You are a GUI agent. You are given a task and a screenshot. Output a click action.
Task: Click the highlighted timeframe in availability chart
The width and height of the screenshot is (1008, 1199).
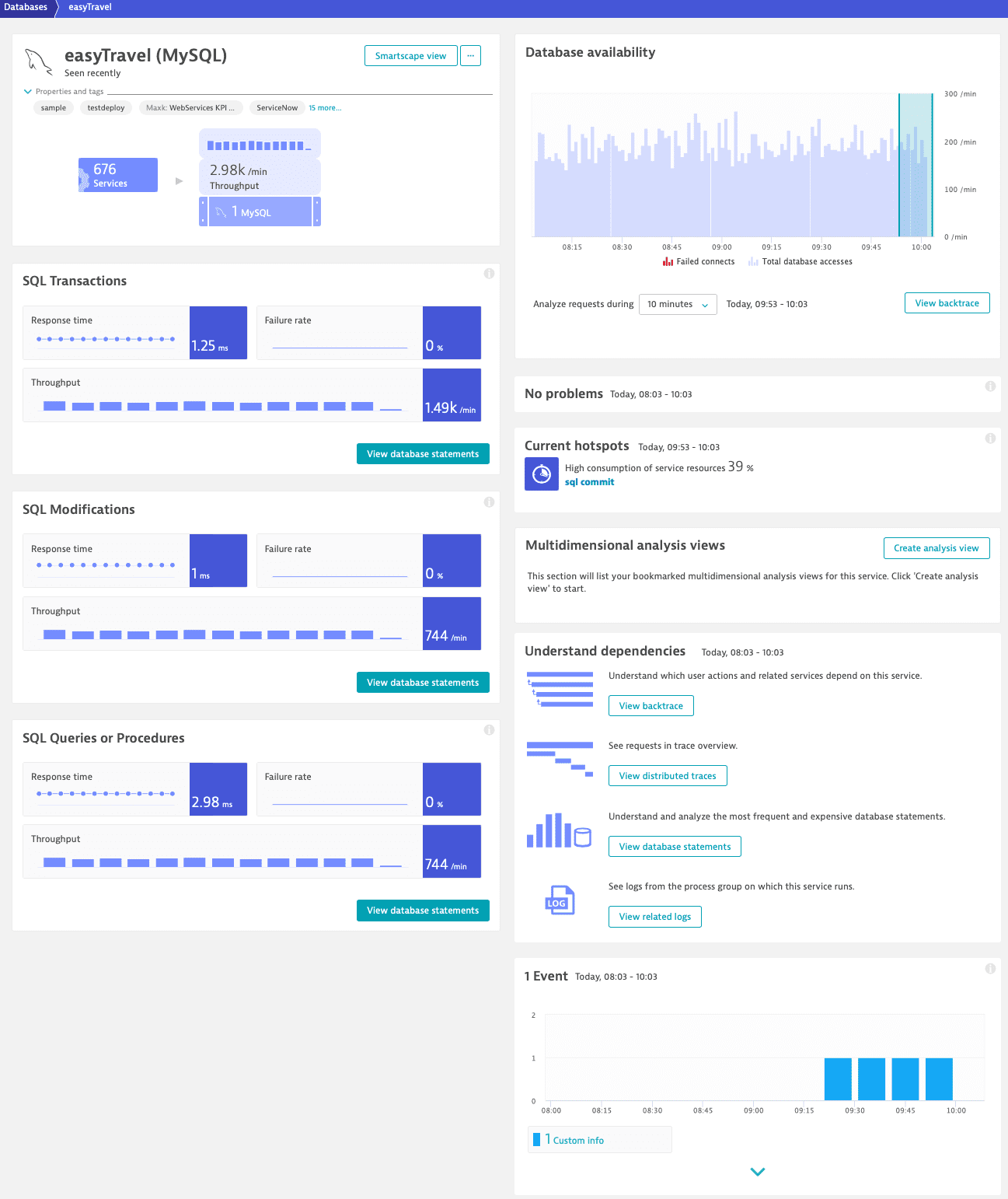(x=916, y=165)
